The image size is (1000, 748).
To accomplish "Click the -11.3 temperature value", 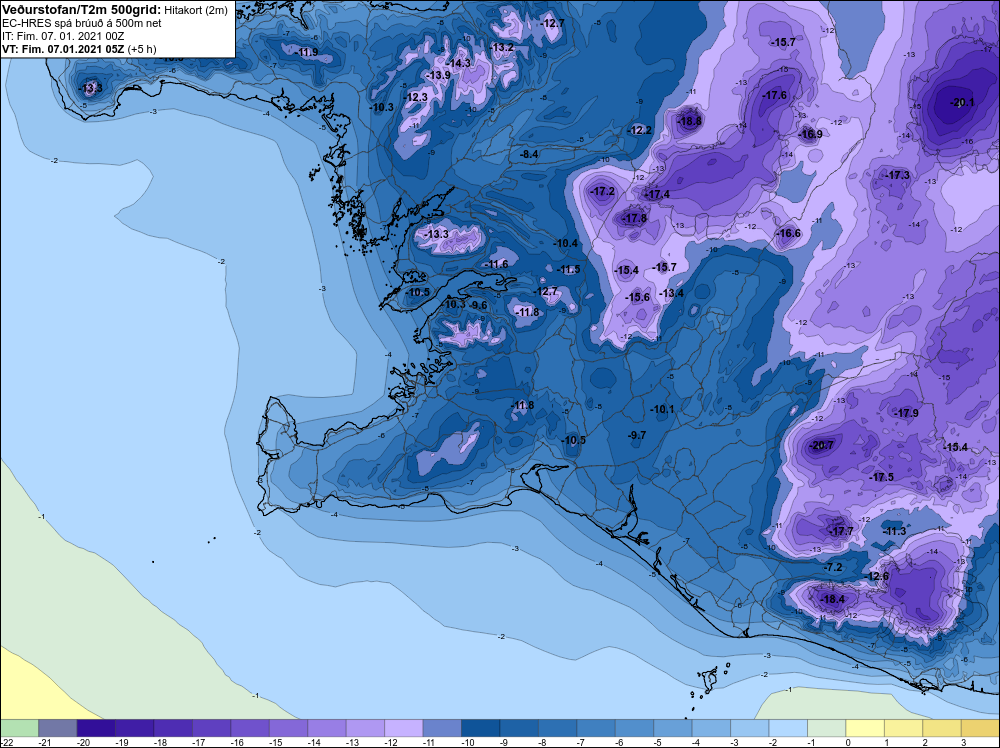I will [895, 531].
